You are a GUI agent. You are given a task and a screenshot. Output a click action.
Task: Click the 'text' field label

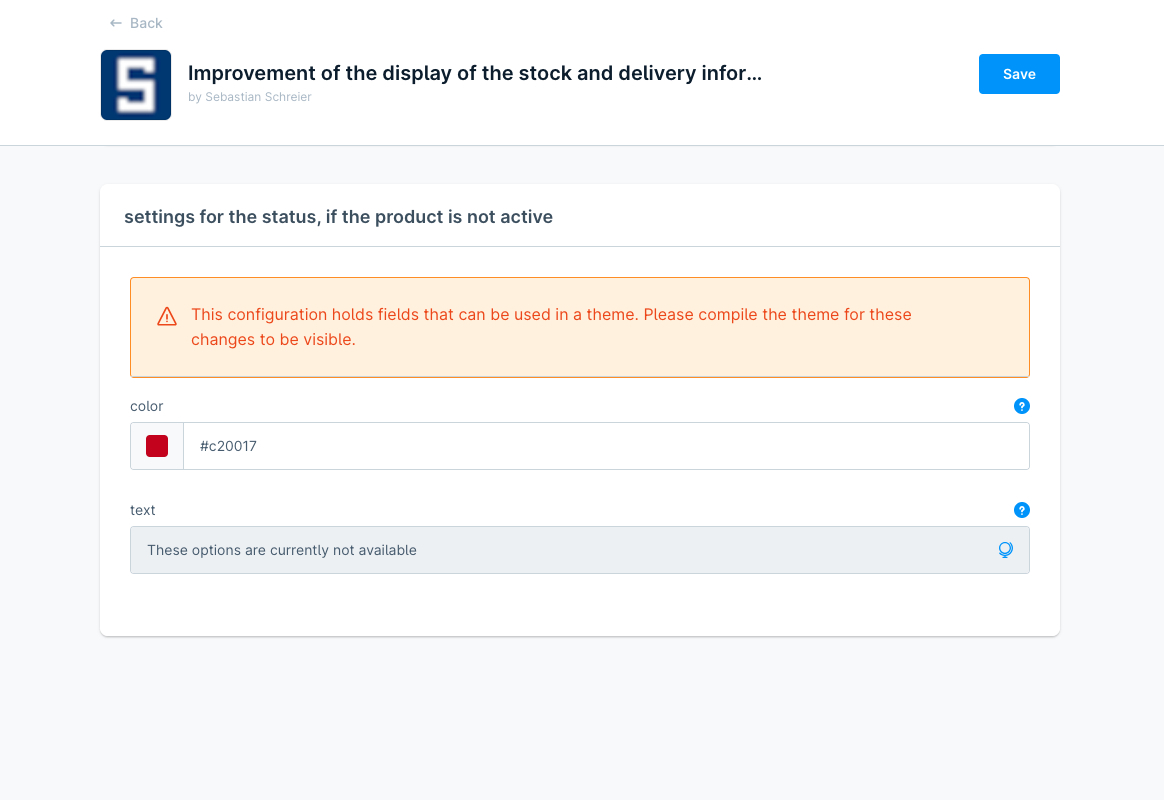143,510
